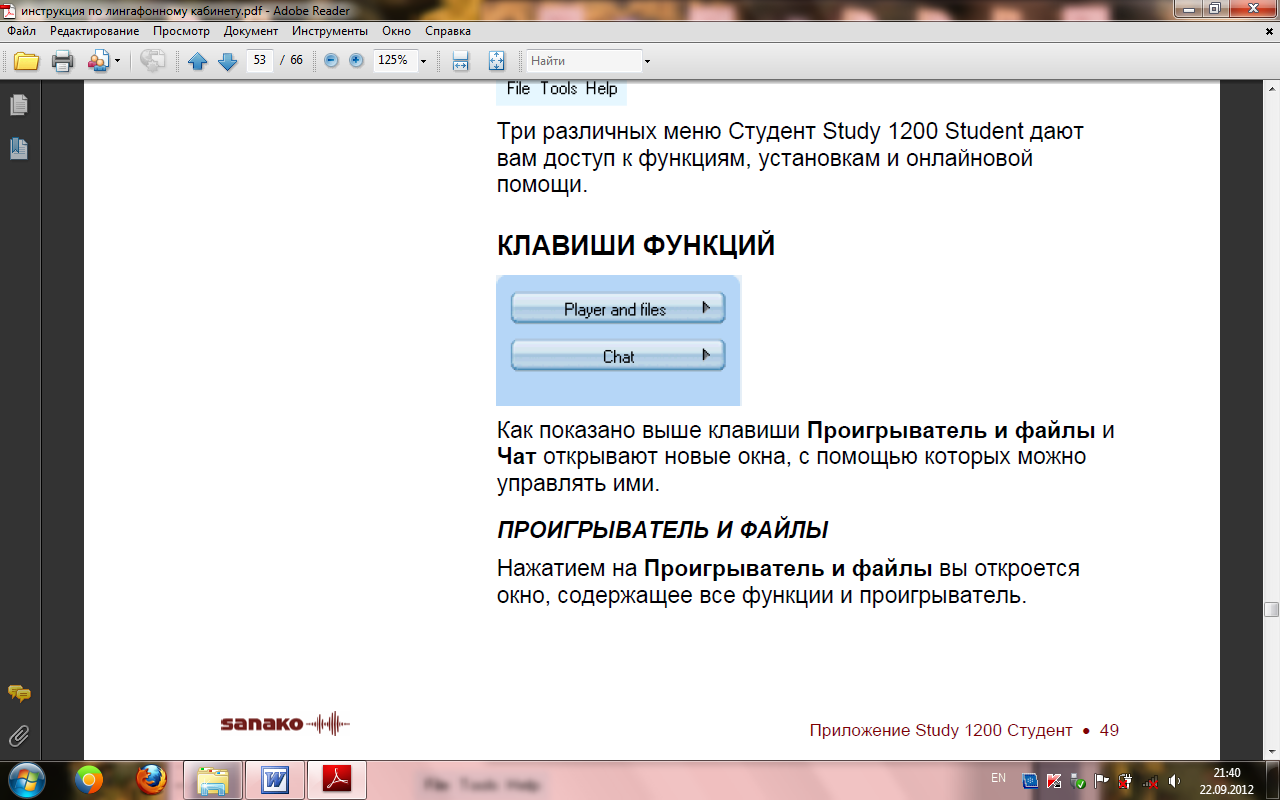Open Windows Explorer from taskbar

[213, 780]
